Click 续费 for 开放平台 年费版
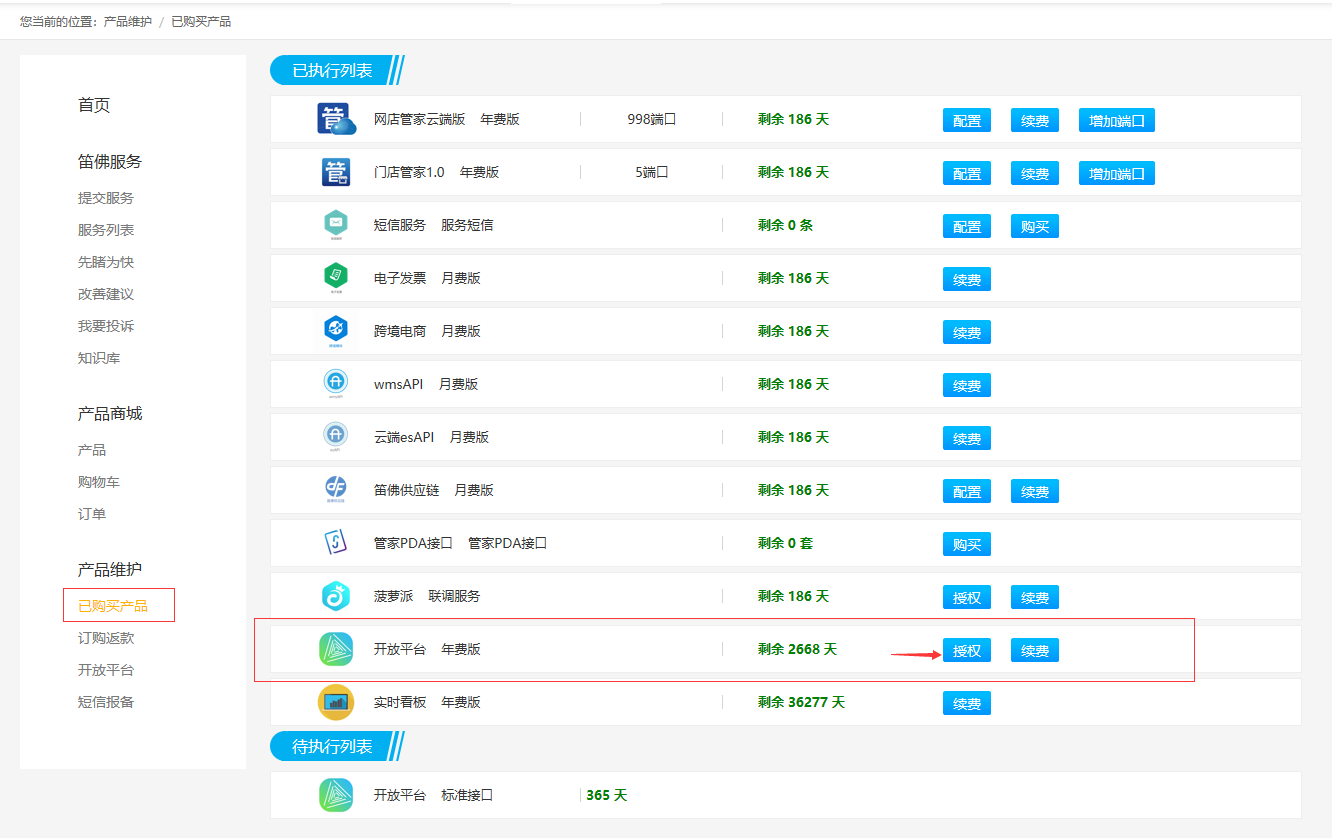The height and width of the screenshot is (838, 1332). point(1035,650)
